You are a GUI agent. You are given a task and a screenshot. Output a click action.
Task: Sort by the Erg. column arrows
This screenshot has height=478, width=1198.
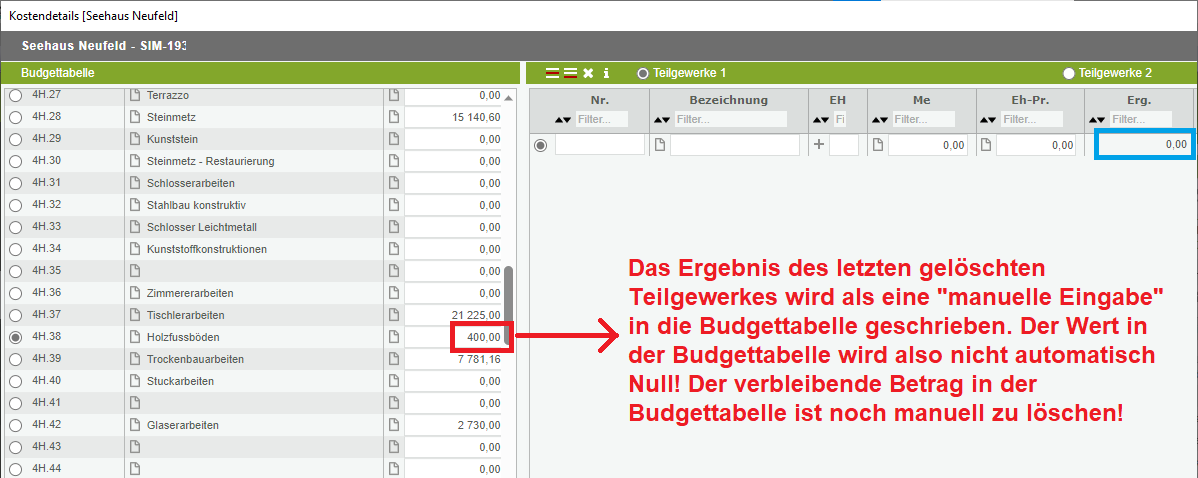coord(1099,120)
